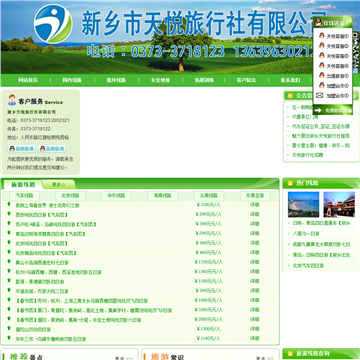Click 详细 in the 华东三市 row

click(x=255, y=339)
